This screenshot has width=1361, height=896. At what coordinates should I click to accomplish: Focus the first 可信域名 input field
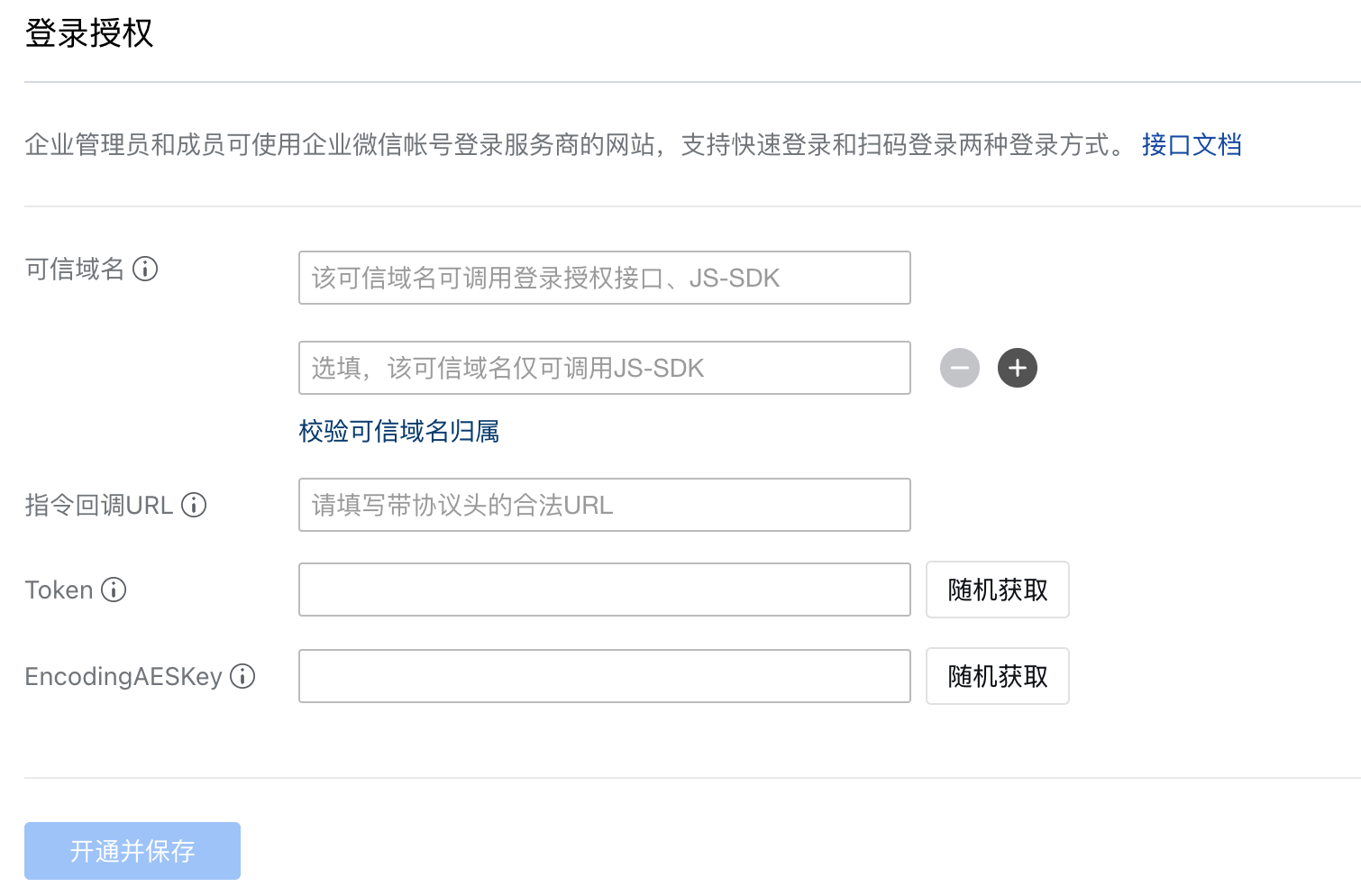pyautogui.click(x=604, y=278)
